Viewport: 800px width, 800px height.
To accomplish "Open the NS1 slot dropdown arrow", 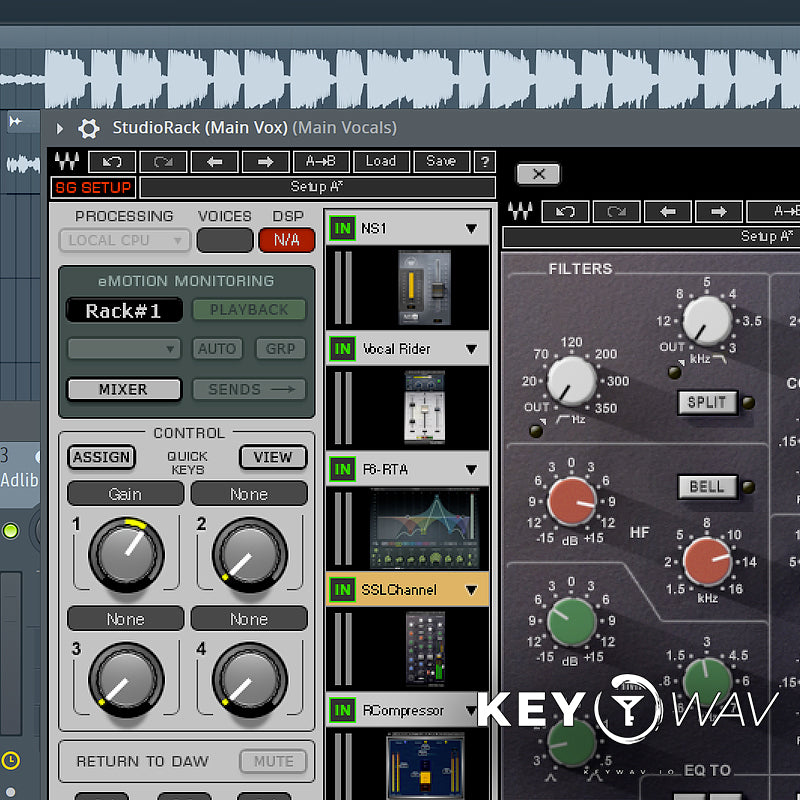I will pyautogui.click(x=471, y=229).
